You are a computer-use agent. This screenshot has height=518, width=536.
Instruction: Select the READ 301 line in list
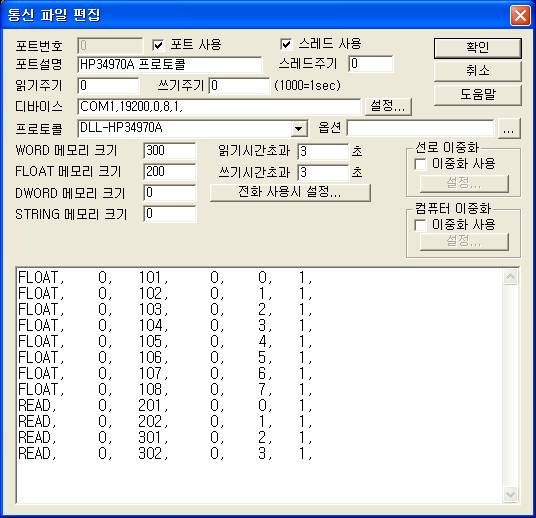pos(165,437)
